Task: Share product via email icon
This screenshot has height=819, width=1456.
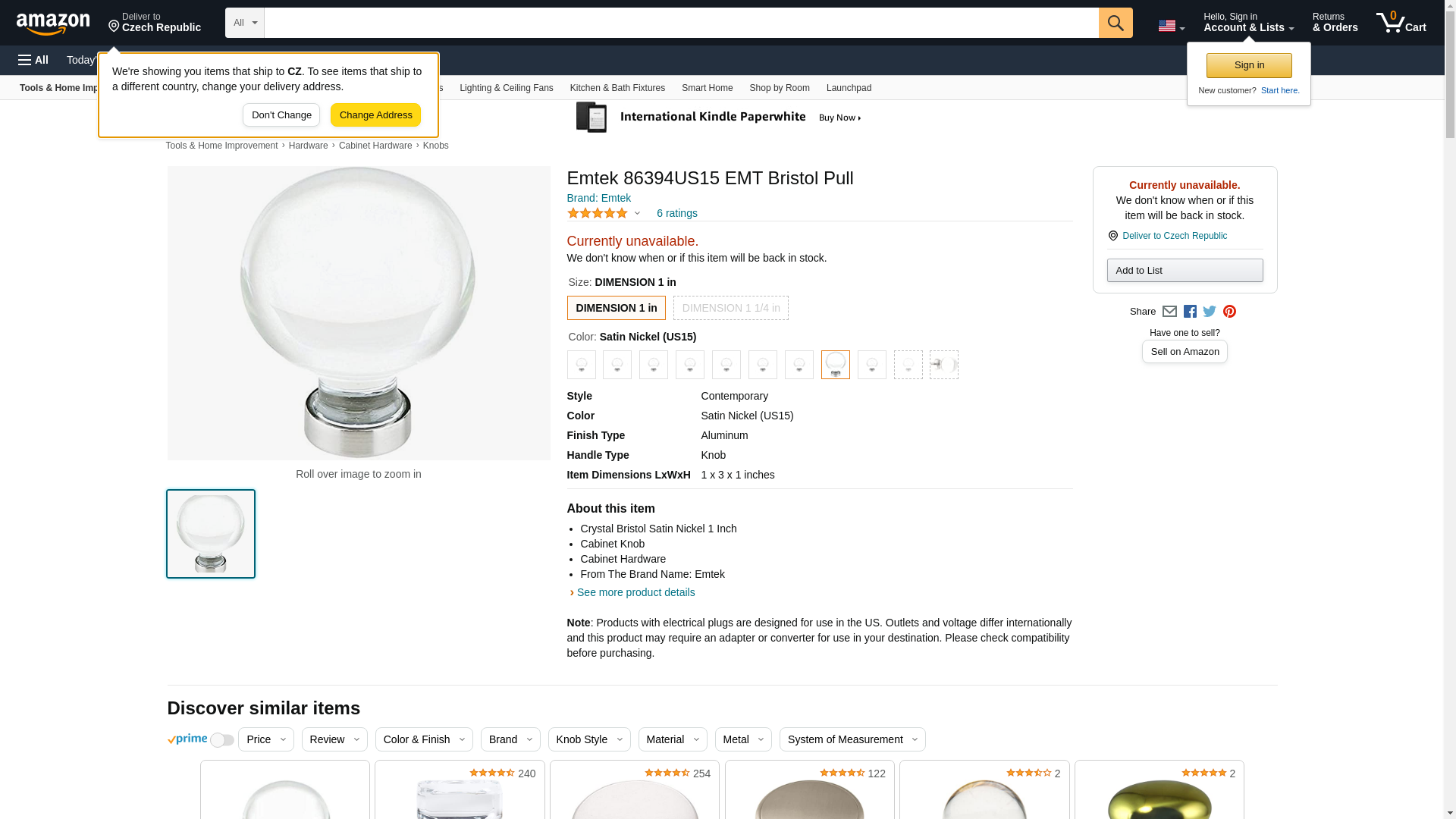Action: click(x=1169, y=312)
